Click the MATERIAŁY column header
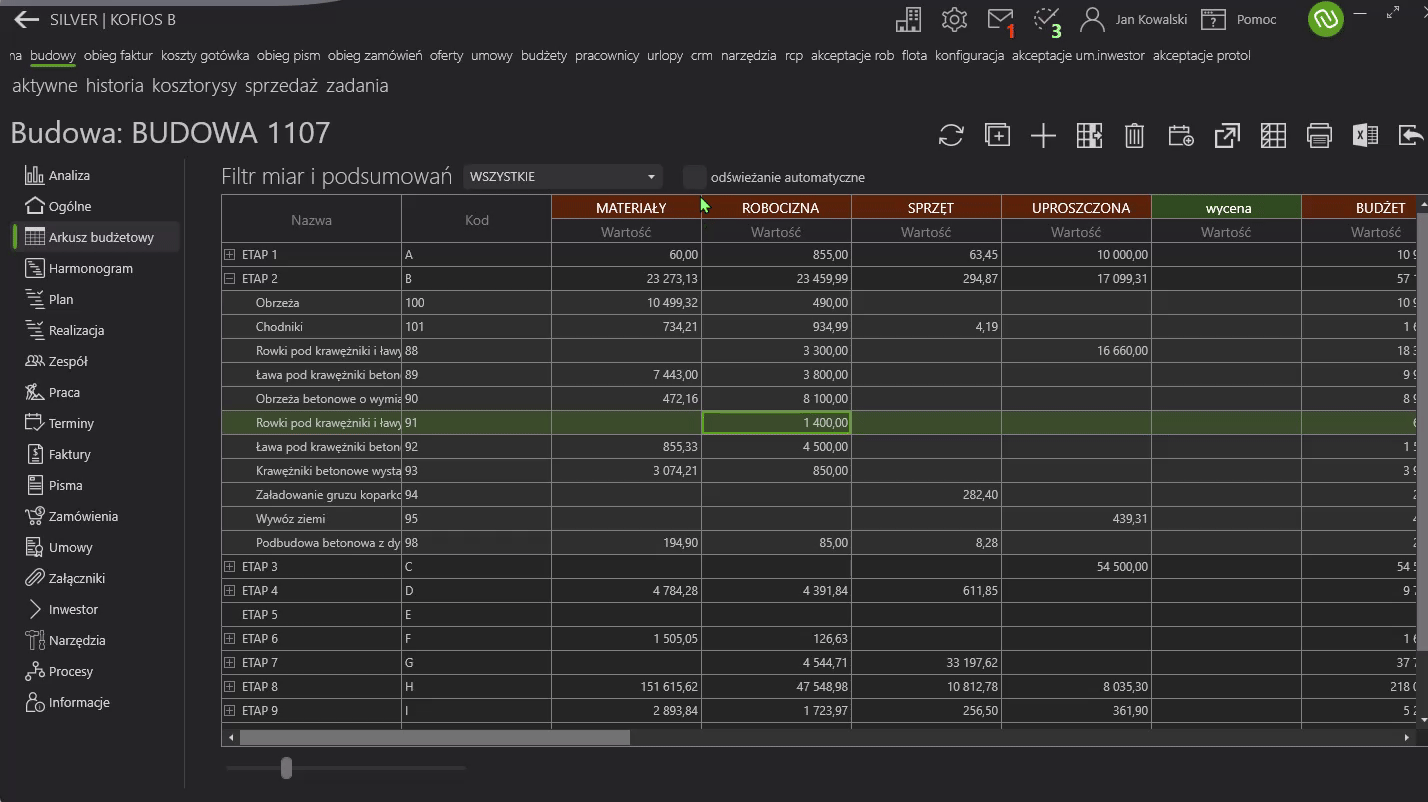Viewport: 1428px width, 802px height. coord(626,208)
